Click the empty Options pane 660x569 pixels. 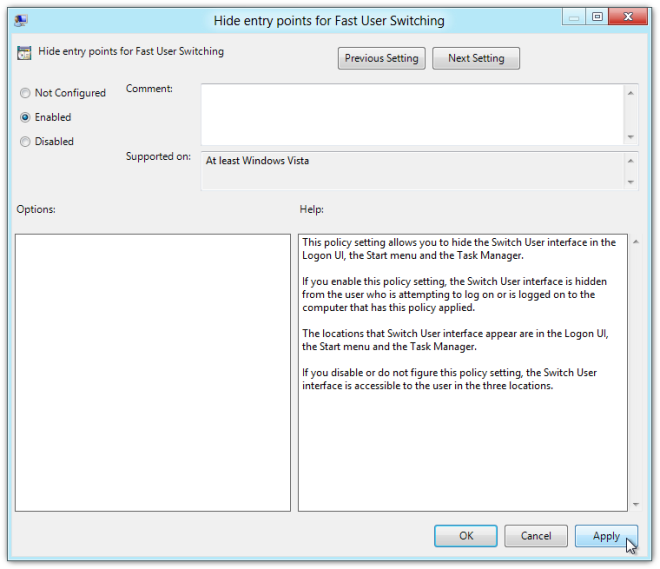pos(153,373)
